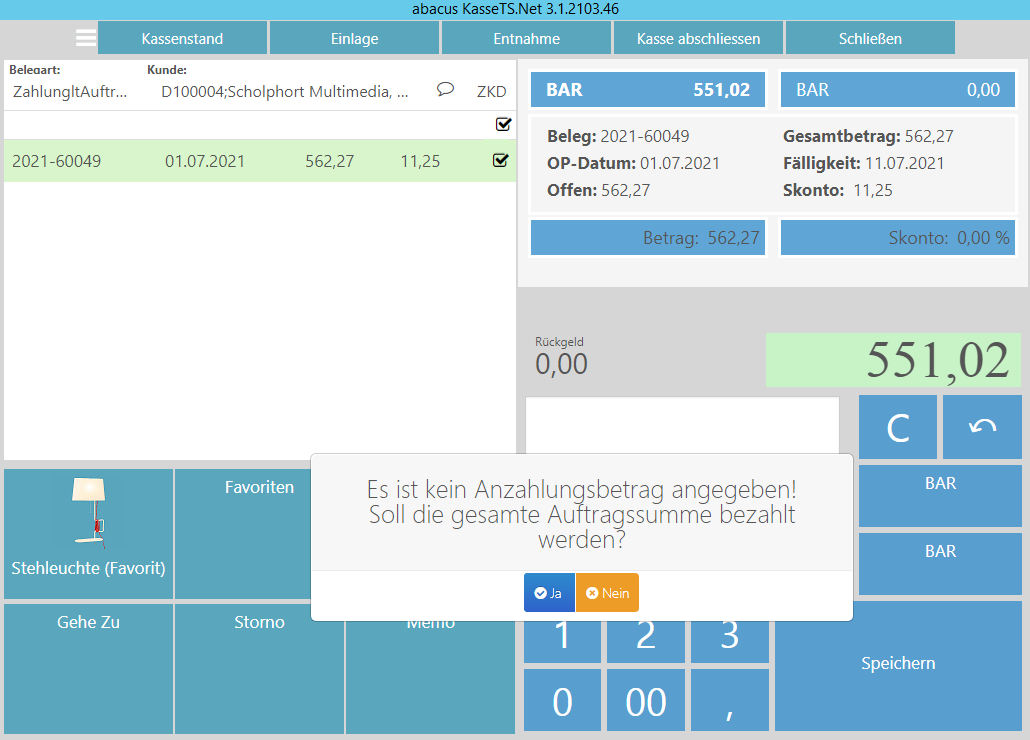Image resolution: width=1030 pixels, height=740 pixels.
Task: Uncheck the checkbox for receipt 2021-60049
Action: tap(501, 161)
